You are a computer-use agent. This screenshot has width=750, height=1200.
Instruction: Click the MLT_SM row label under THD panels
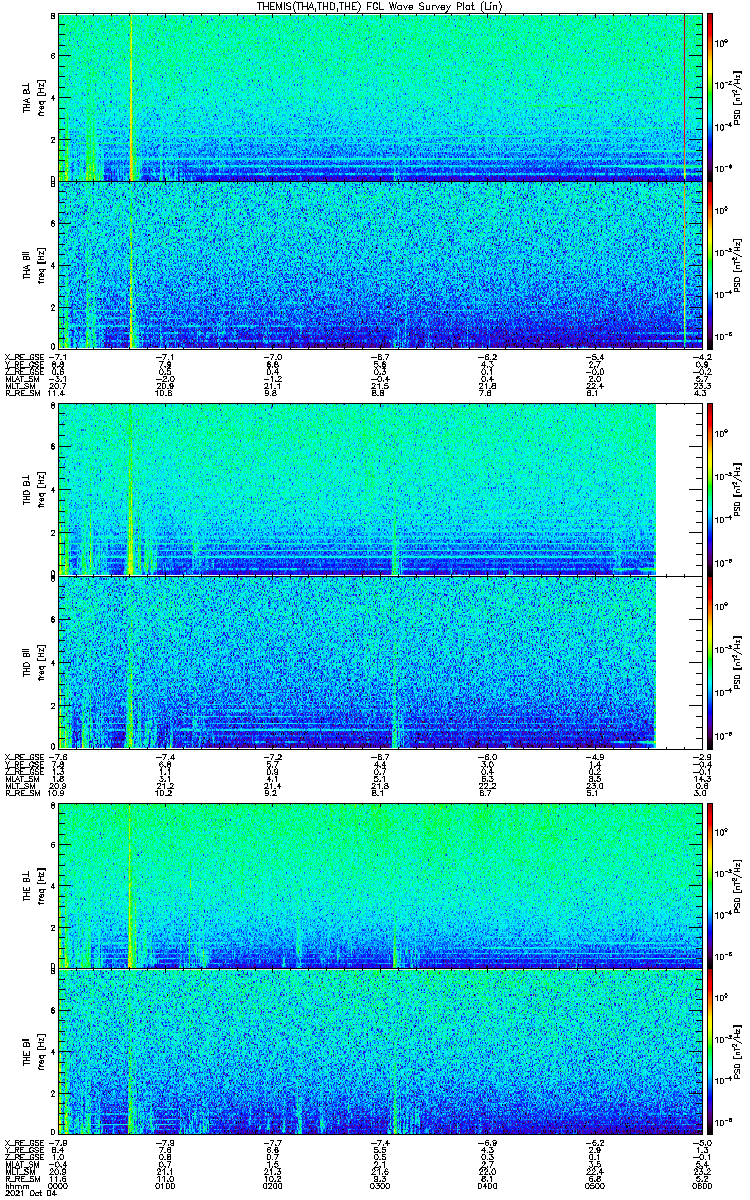click(20, 788)
